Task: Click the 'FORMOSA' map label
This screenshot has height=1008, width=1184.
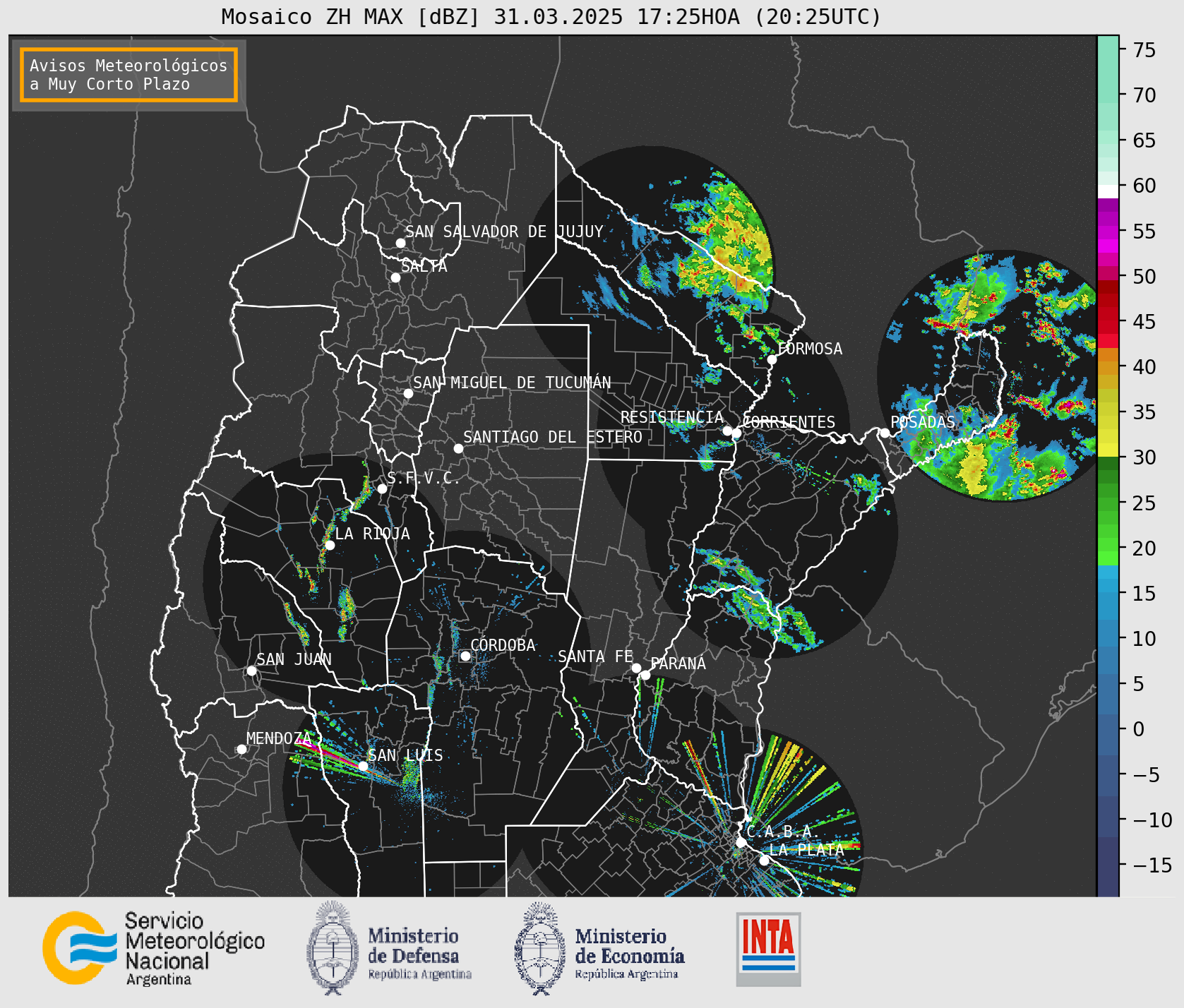Action: coord(810,349)
